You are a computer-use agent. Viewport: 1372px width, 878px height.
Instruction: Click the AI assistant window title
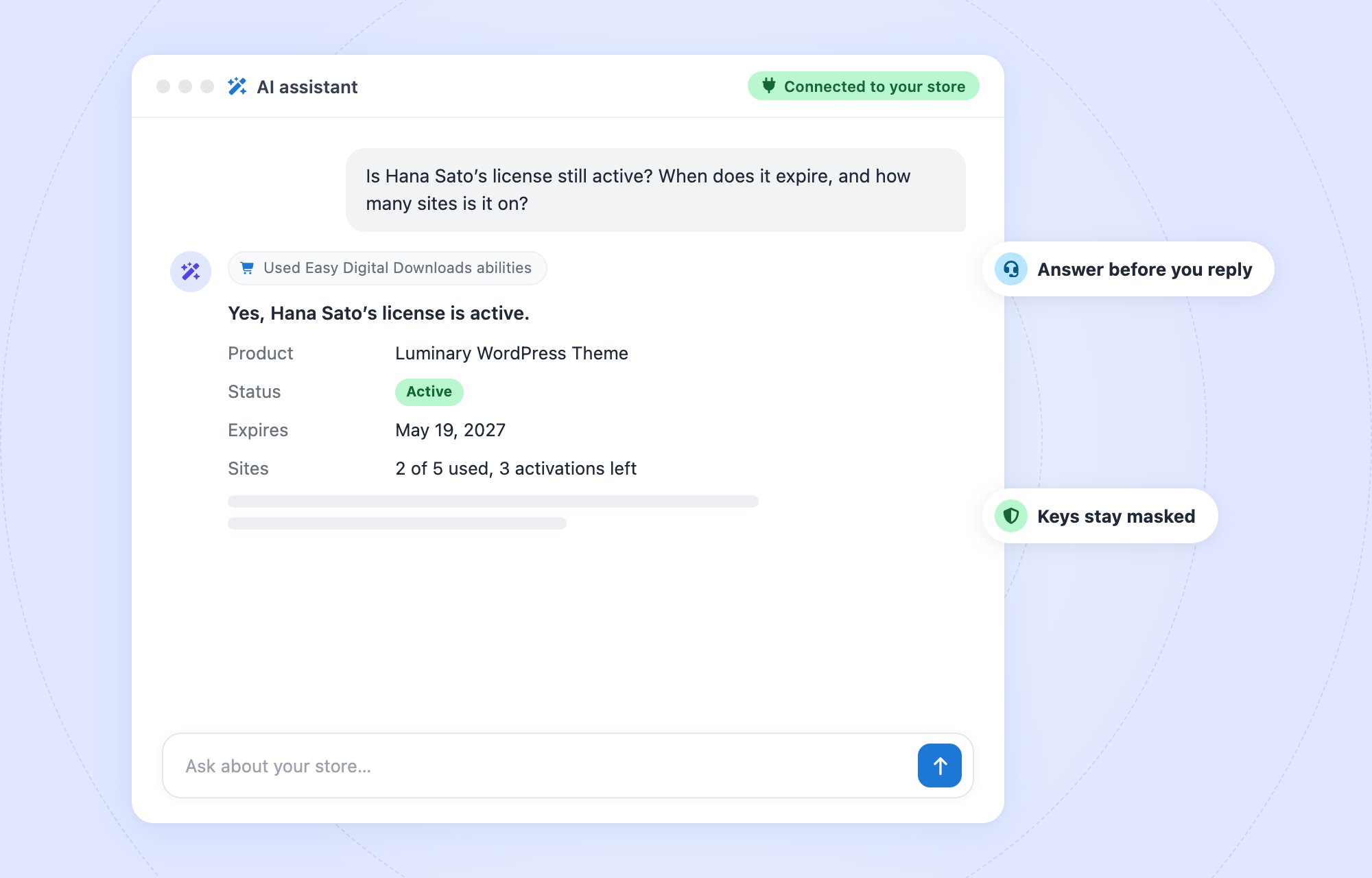tap(307, 87)
